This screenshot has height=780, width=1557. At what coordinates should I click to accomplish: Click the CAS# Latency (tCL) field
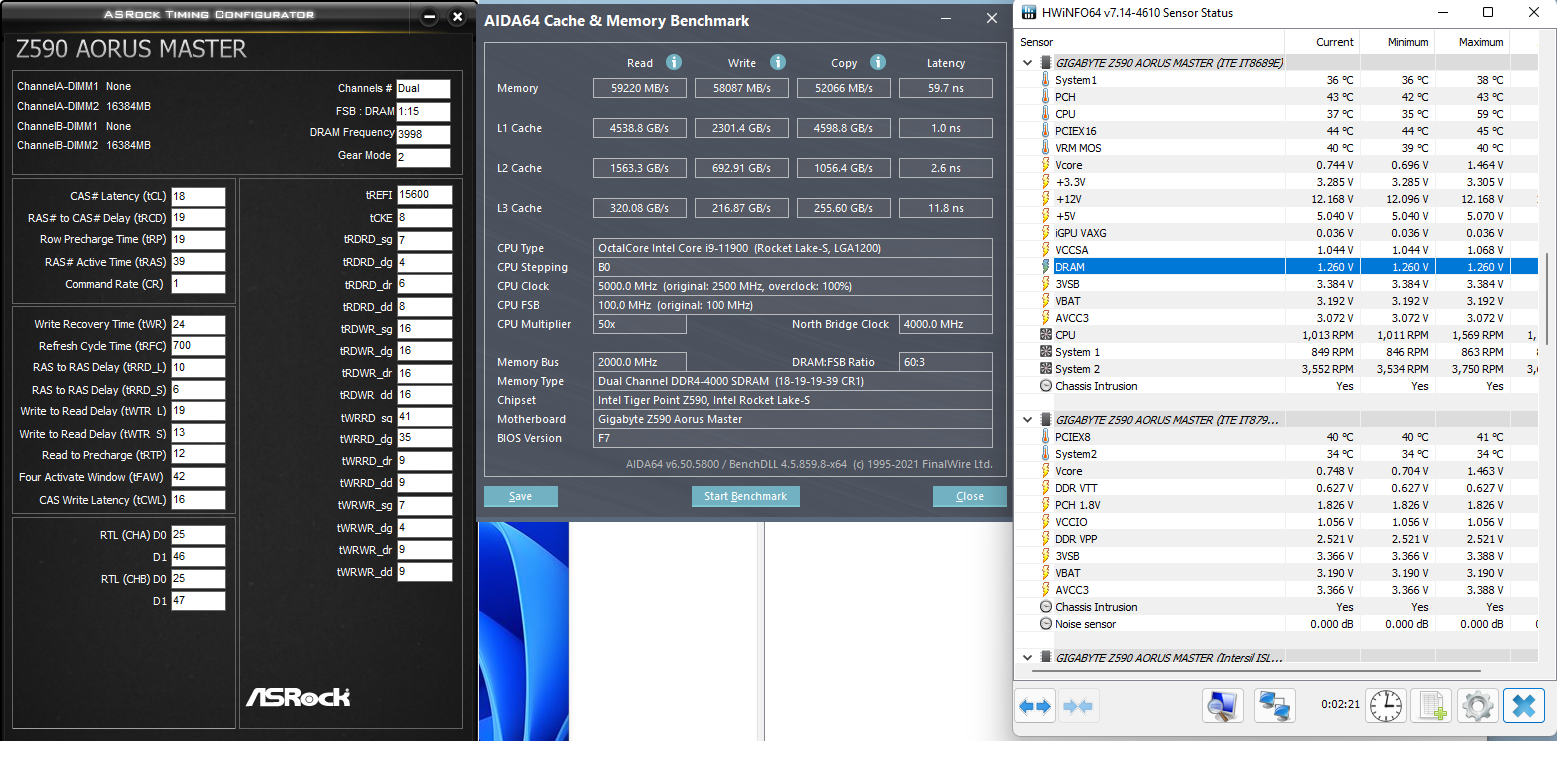198,196
